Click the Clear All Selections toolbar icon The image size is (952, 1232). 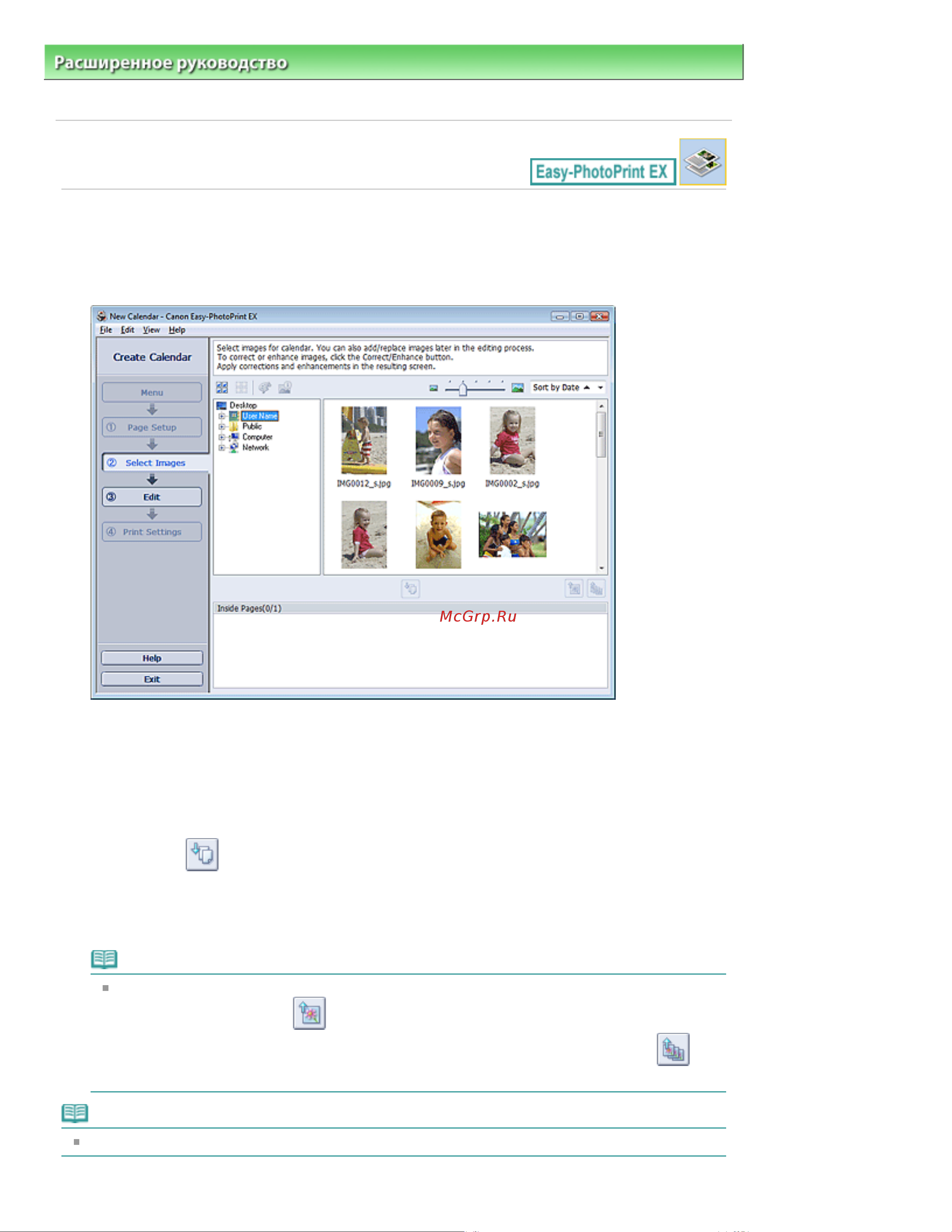click(241, 388)
